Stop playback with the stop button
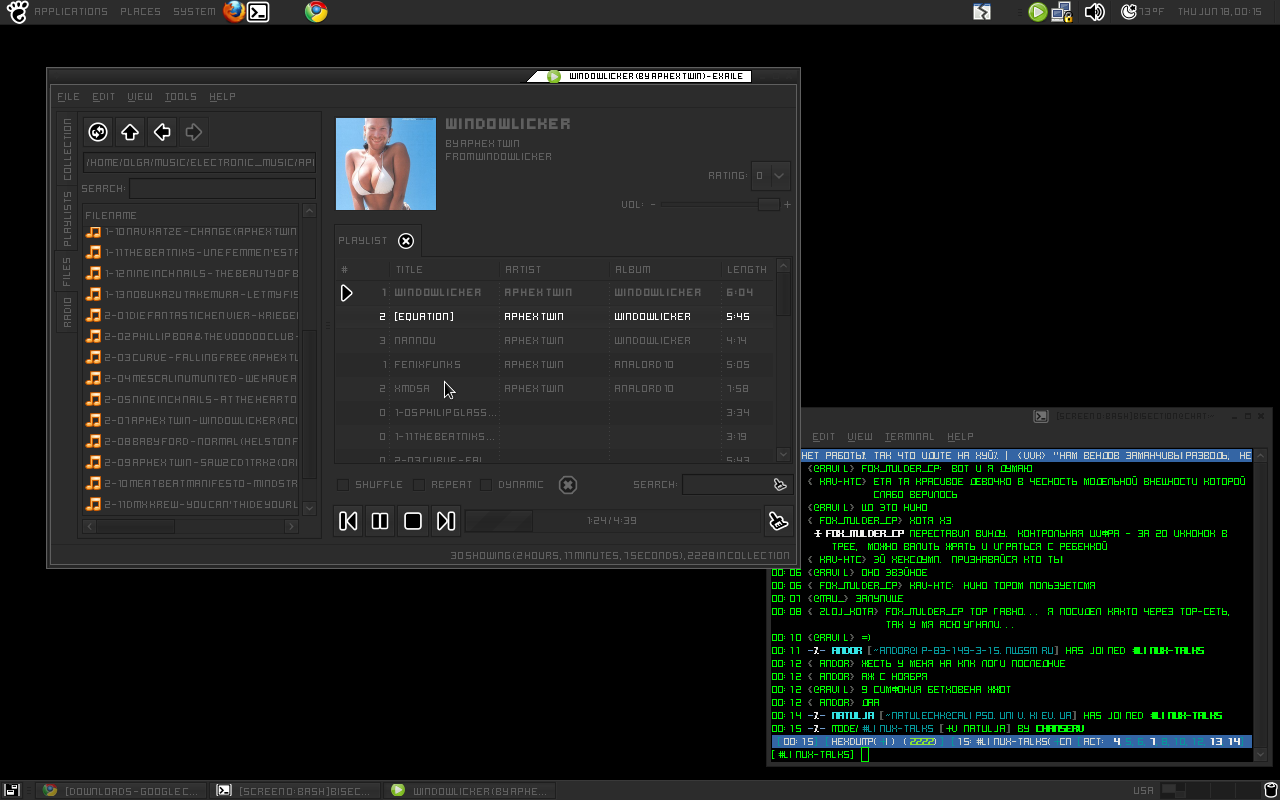This screenshot has width=1280, height=800. (413, 521)
